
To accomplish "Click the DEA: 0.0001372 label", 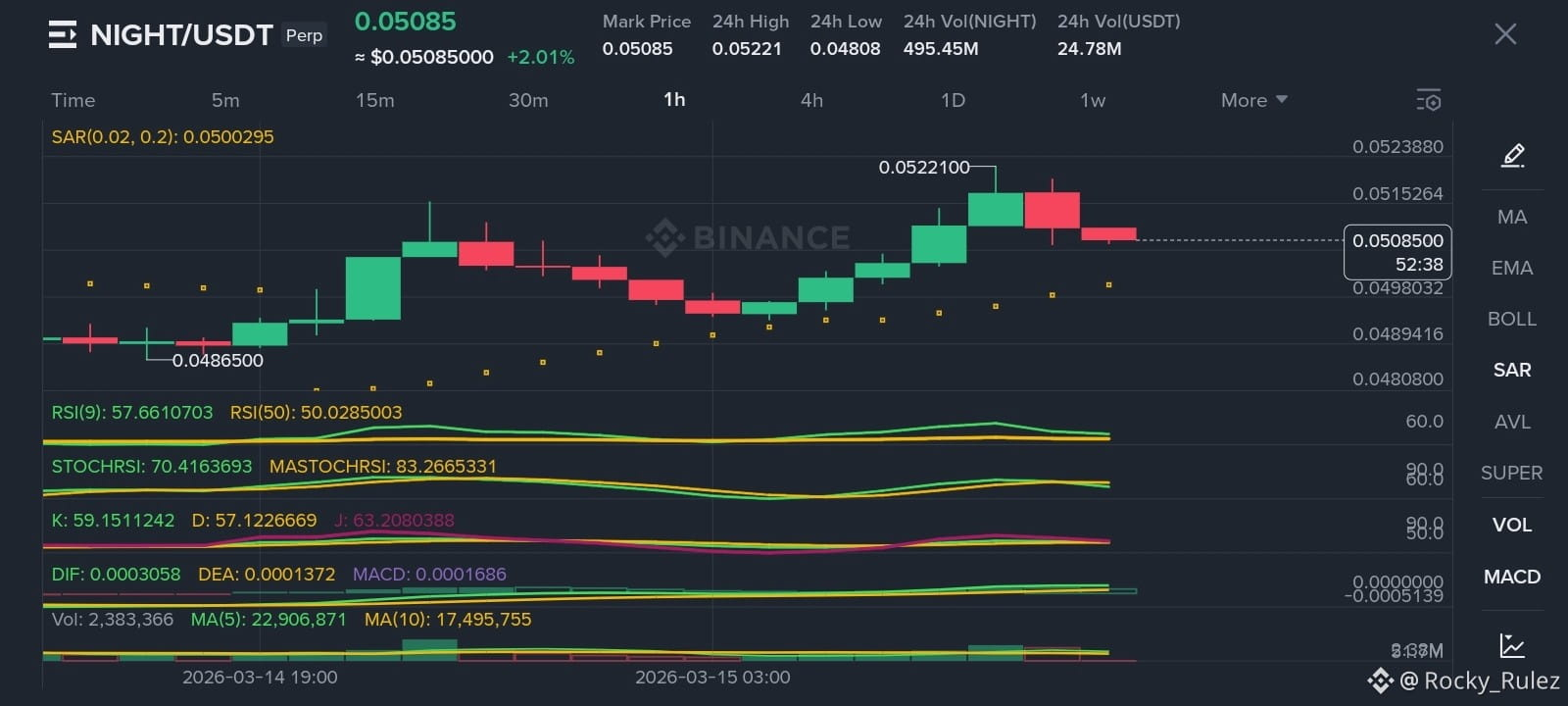I will coord(267,574).
